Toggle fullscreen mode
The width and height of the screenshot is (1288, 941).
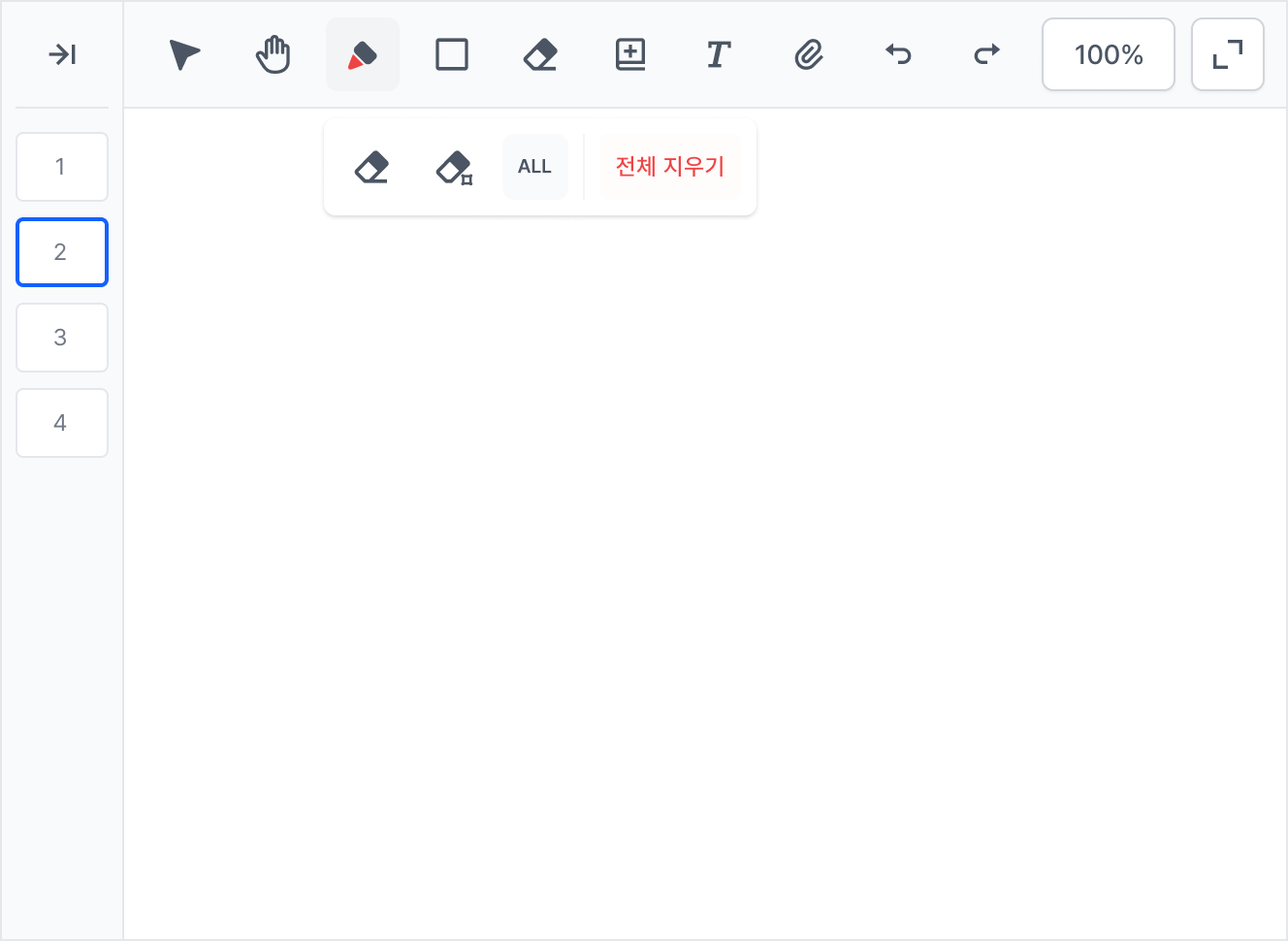(1228, 54)
